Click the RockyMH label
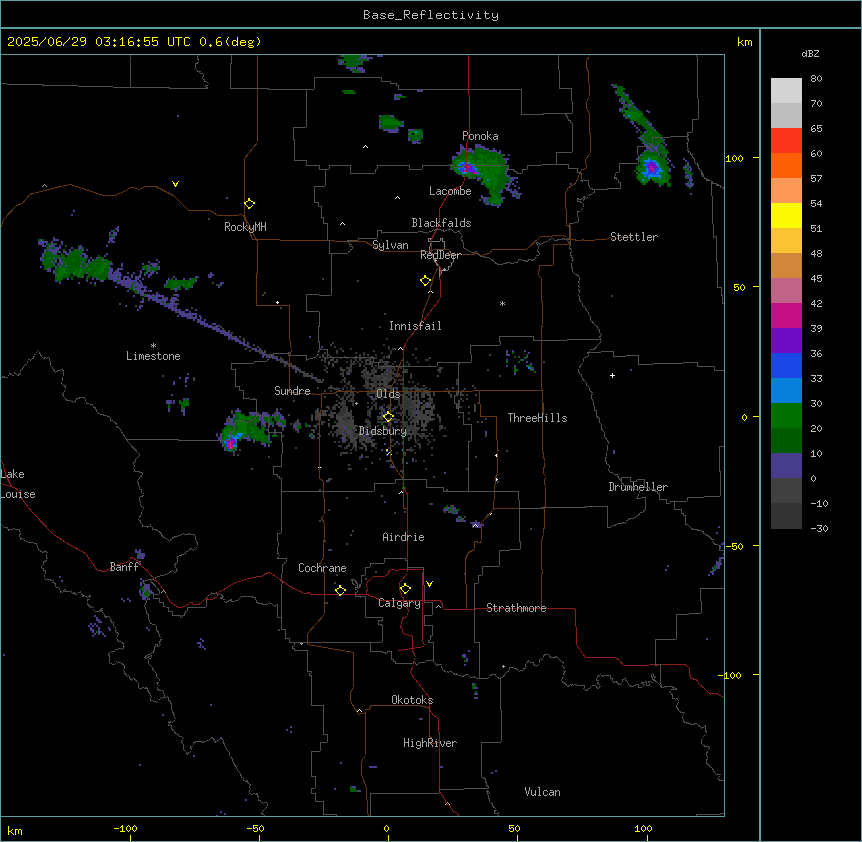This screenshot has height=842, width=862. [x=245, y=227]
